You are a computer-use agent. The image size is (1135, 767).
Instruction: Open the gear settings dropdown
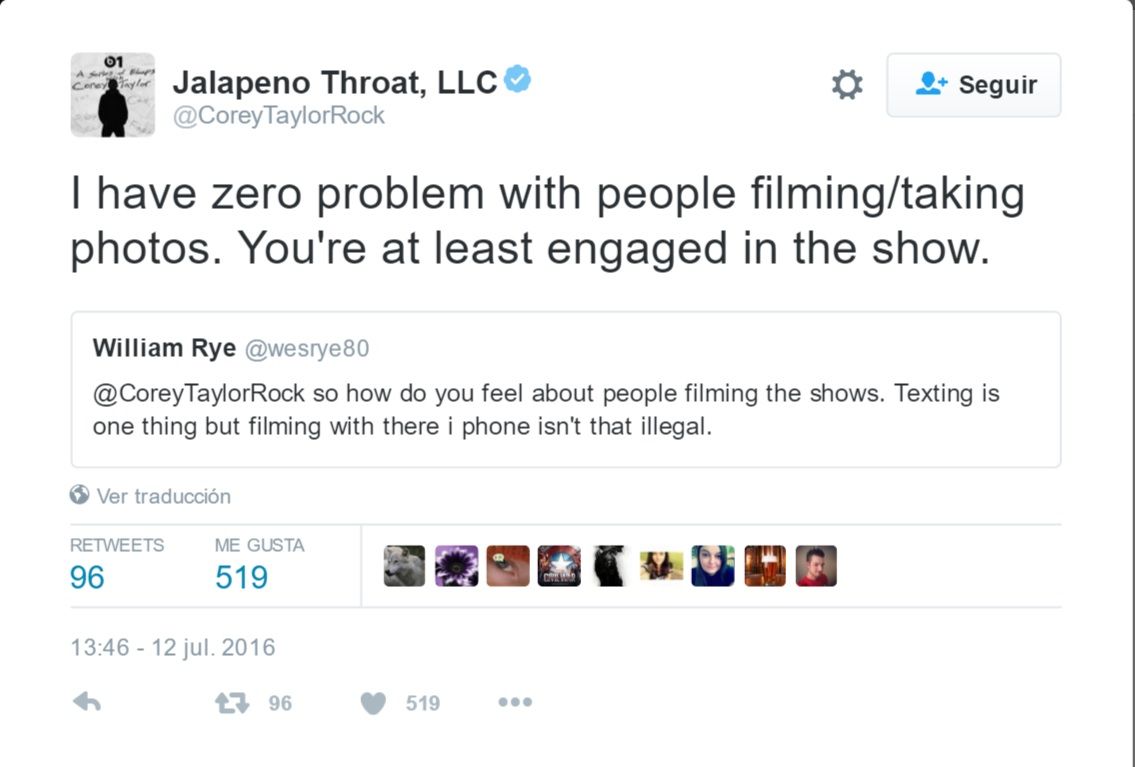[847, 85]
